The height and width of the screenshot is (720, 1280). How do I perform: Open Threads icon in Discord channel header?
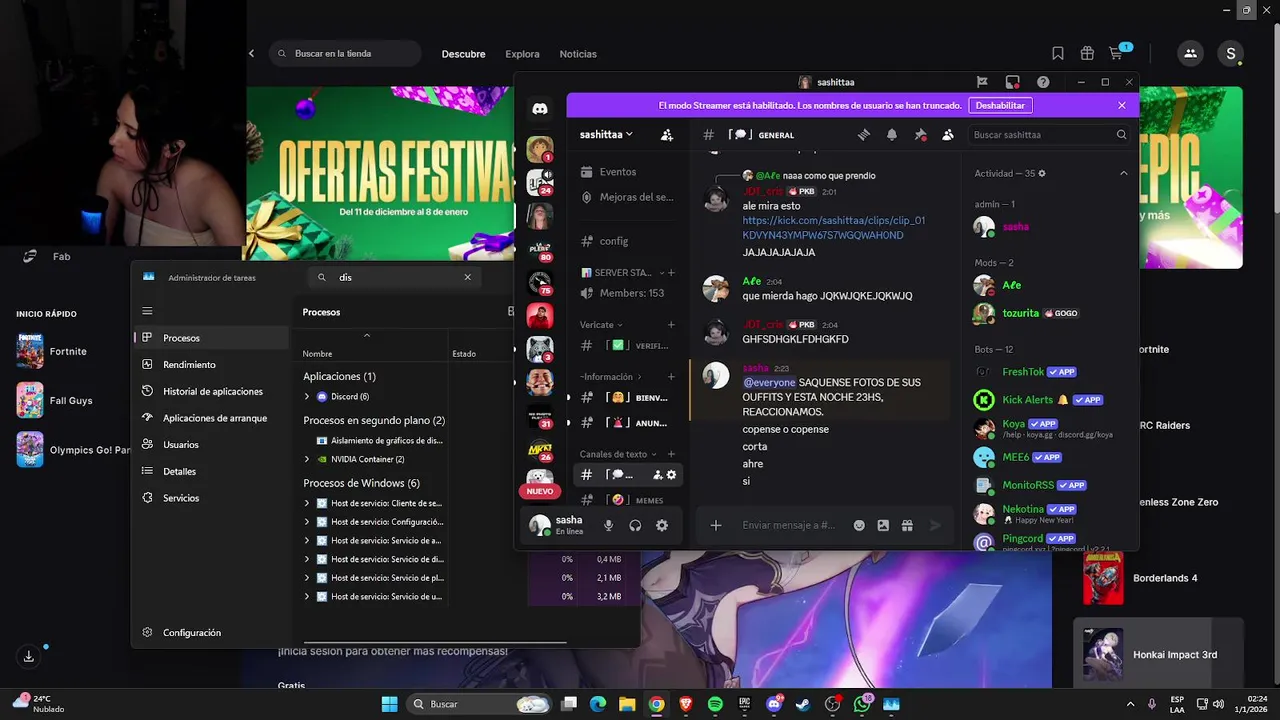(864, 135)
